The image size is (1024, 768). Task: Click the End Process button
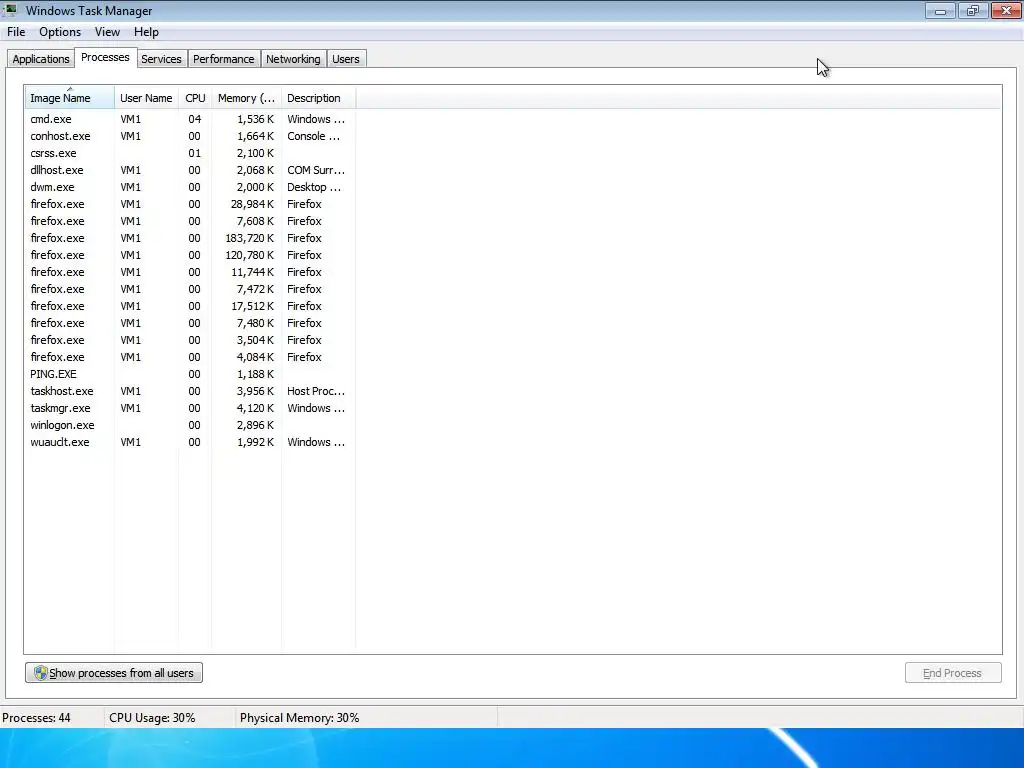[x=953, y=673]
